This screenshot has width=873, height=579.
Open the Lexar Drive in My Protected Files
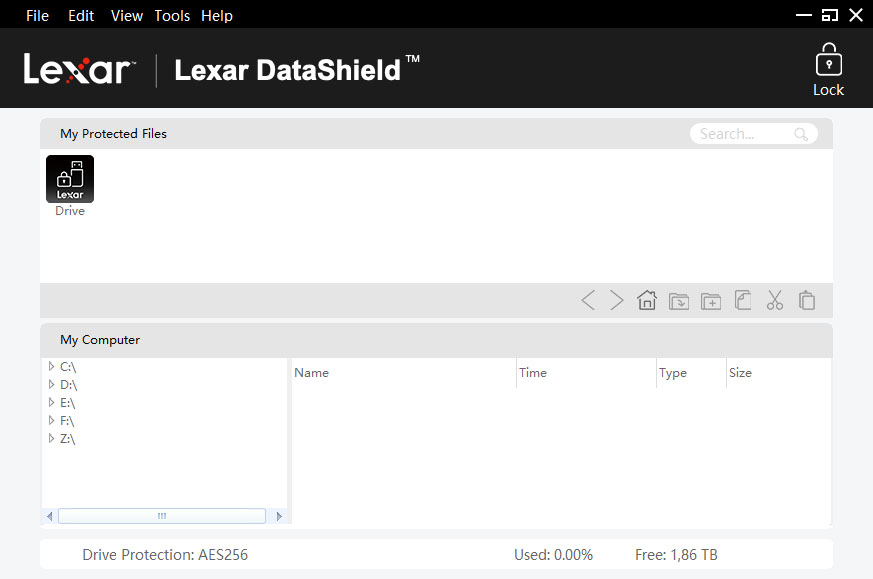click(x=70, y=177)
